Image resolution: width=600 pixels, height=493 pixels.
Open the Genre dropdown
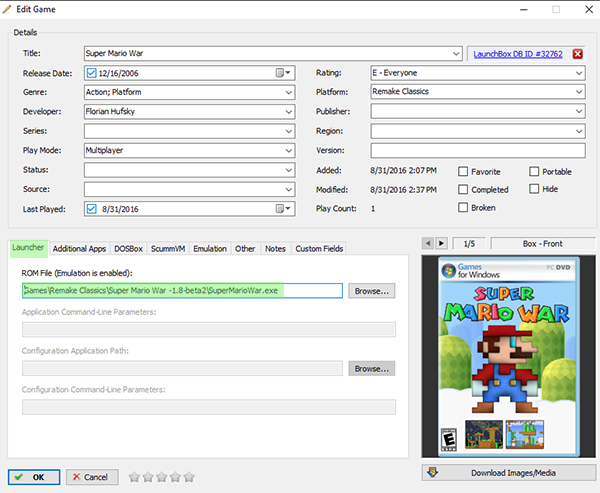(289, 92)
